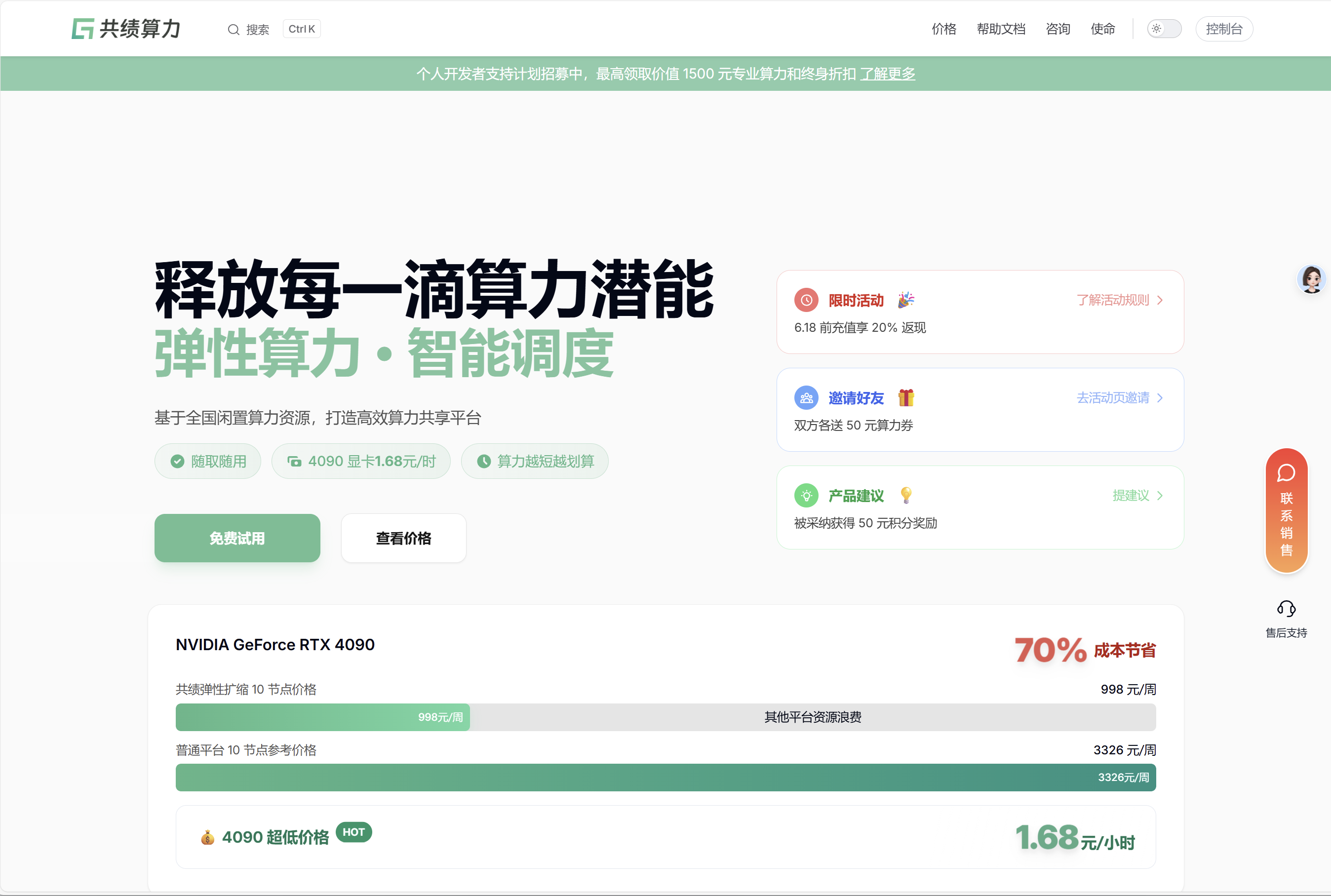Screen dimensions: 1331x896
Task: Click the 了解更多 banner link
Action: 888,74
